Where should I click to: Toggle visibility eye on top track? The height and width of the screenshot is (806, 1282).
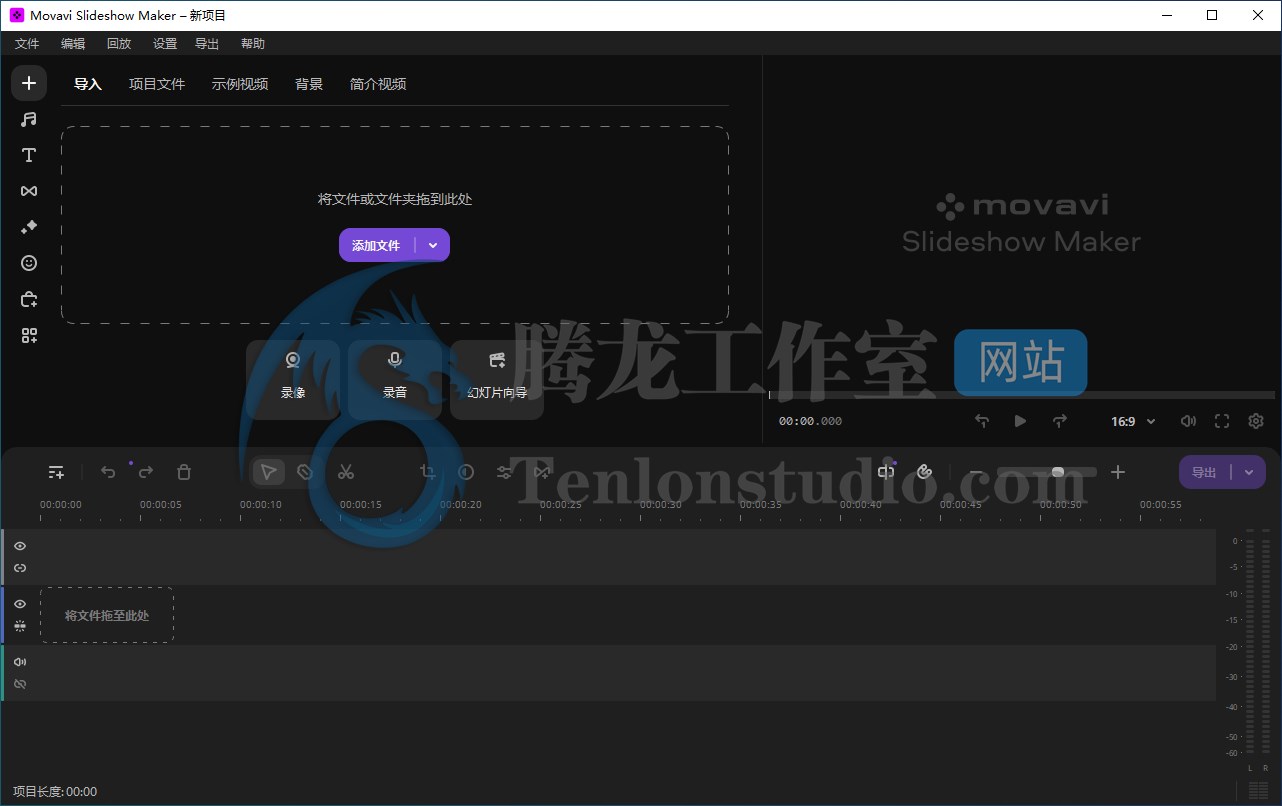point(20,546)
